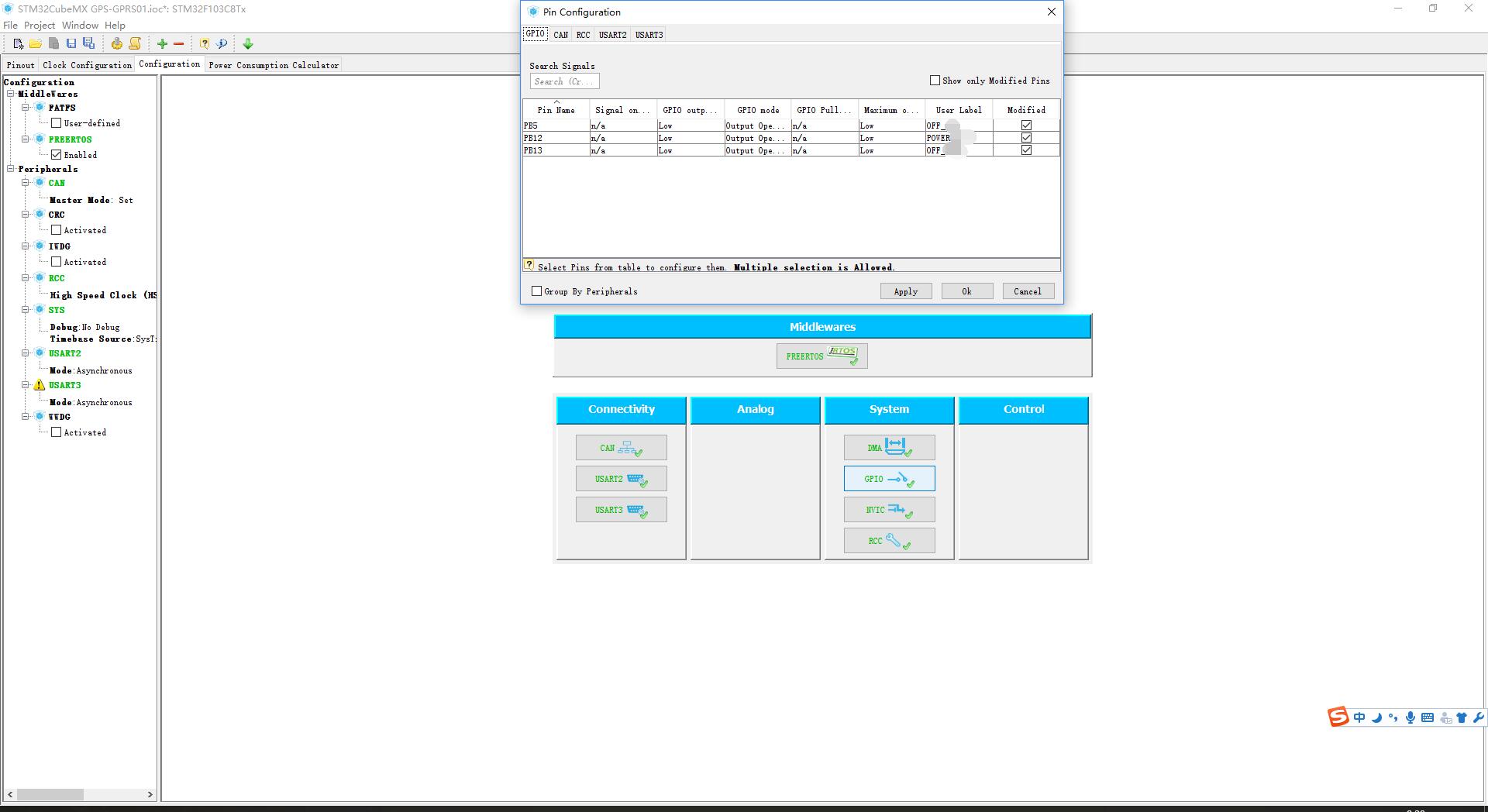Switch to Power Consumption Calculator tab
The height and width of the screenshot is (812, 1488).
tap(274, 65)
